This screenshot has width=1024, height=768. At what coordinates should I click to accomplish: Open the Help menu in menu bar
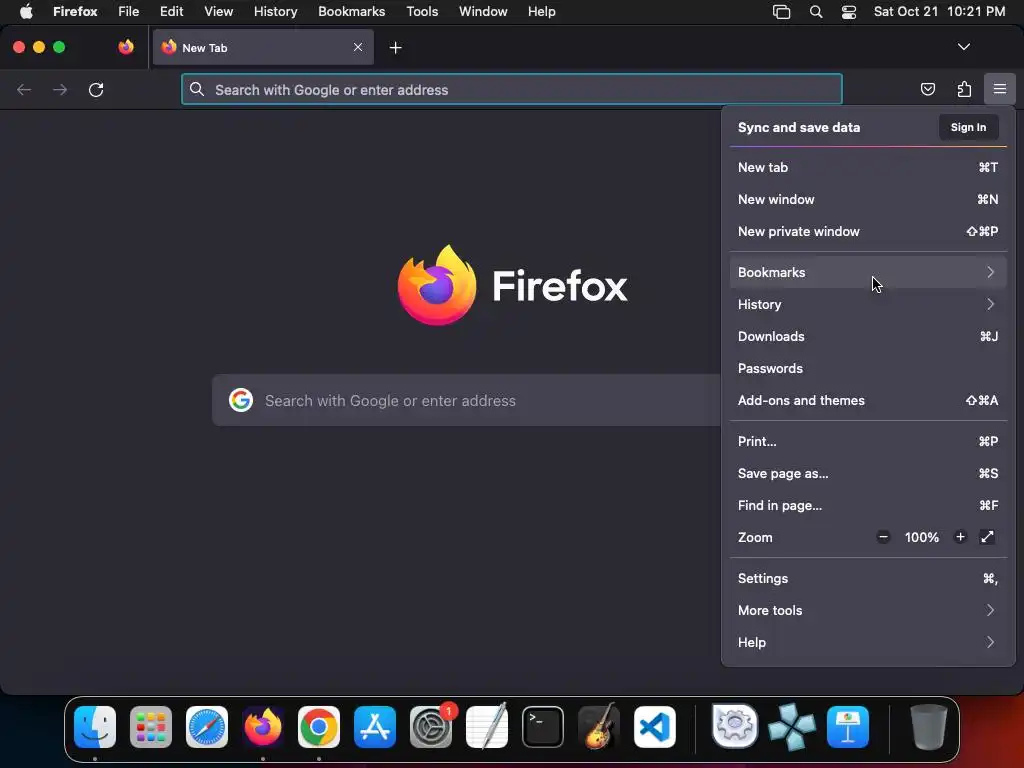(541, 12)
